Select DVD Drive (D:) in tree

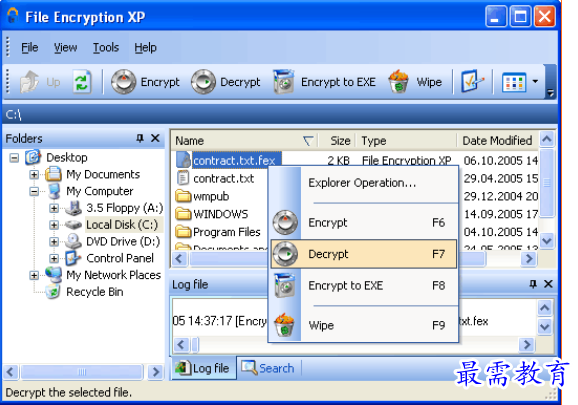coord(123,242)
